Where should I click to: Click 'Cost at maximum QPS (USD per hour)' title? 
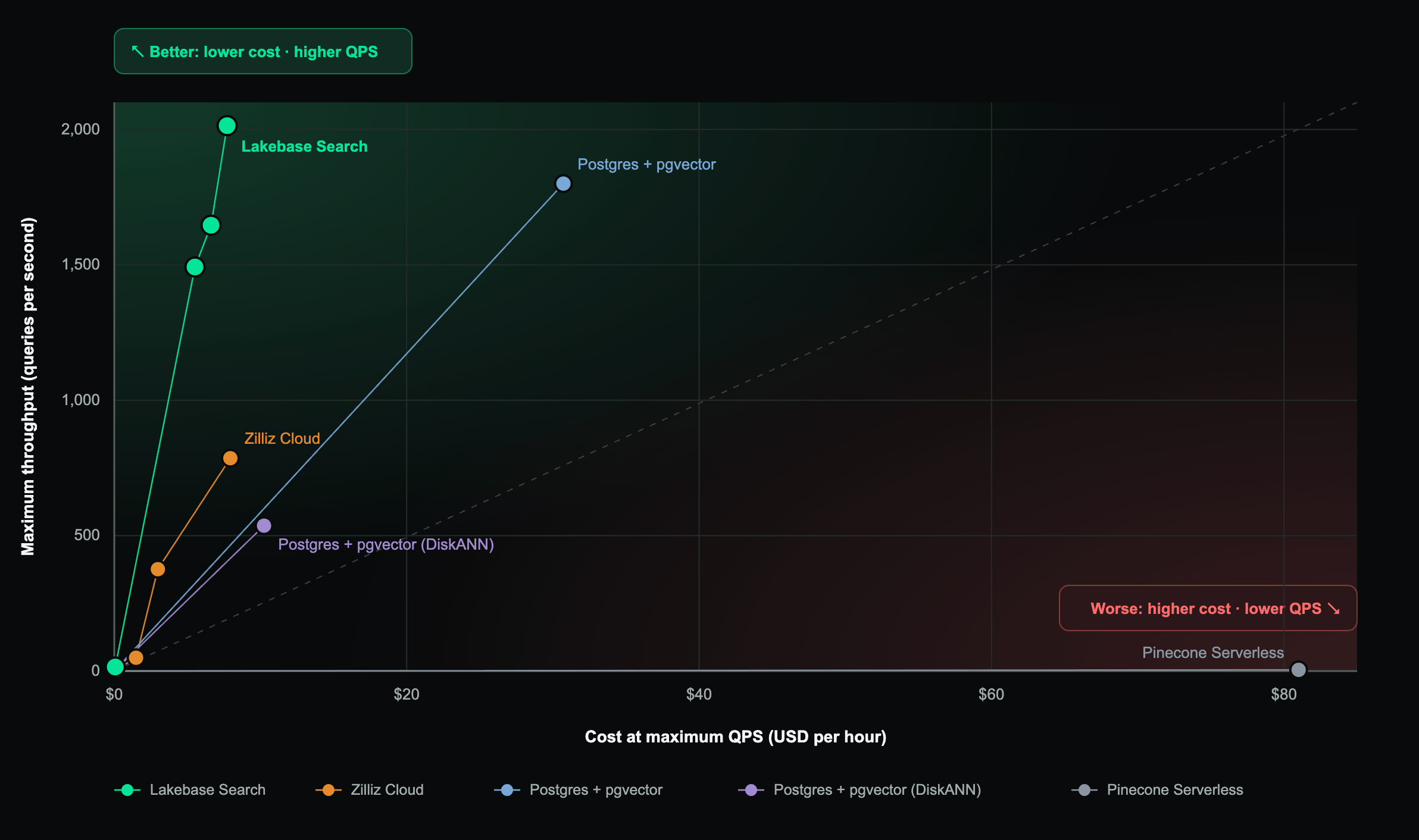click(x=736, y=736)
